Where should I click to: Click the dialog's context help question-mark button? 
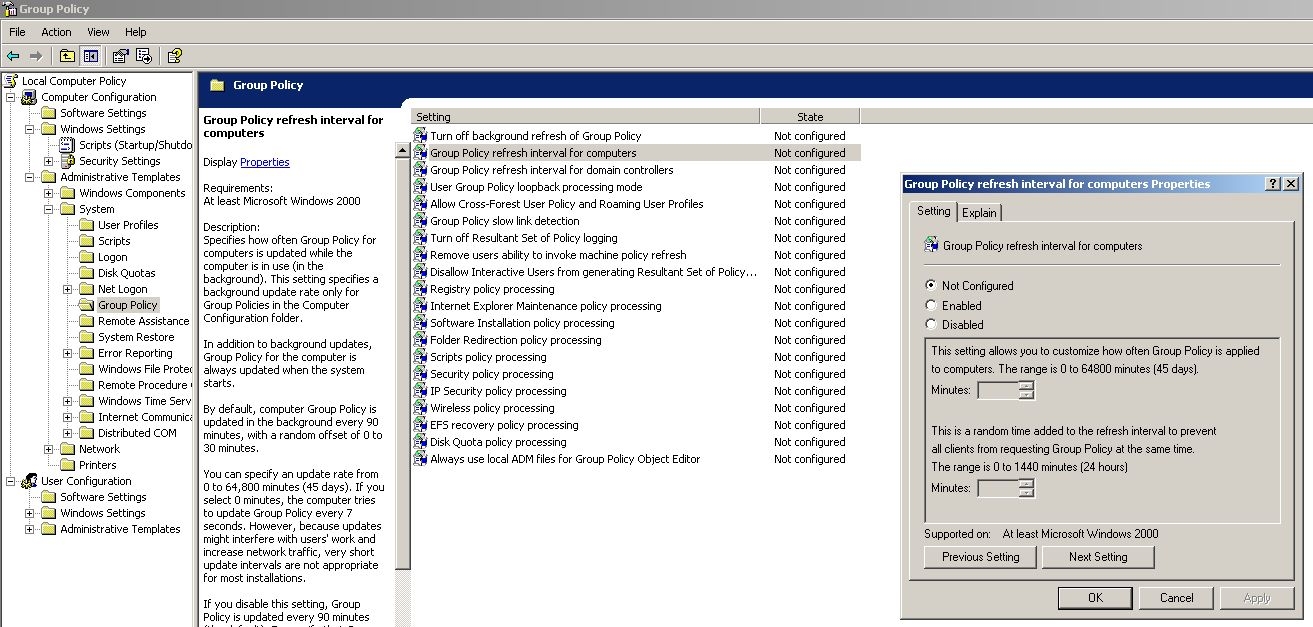(1273, 184)
